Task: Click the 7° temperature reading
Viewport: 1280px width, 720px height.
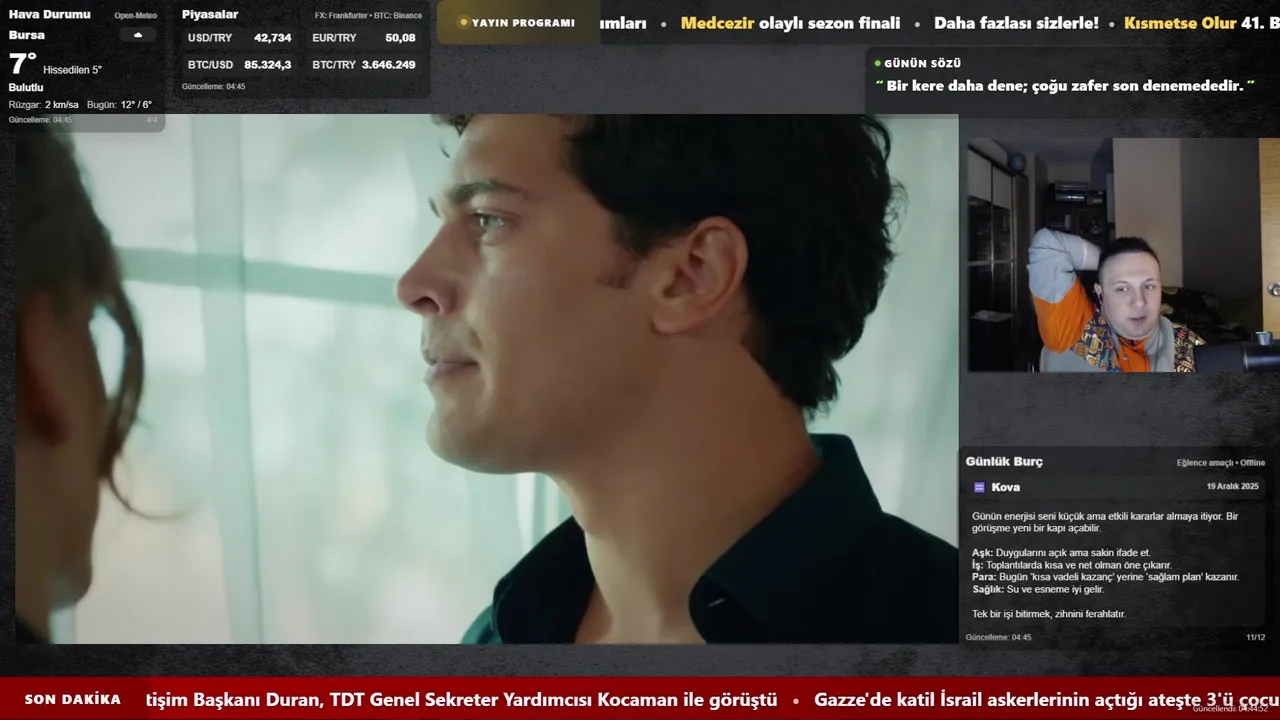Action: 23,64
